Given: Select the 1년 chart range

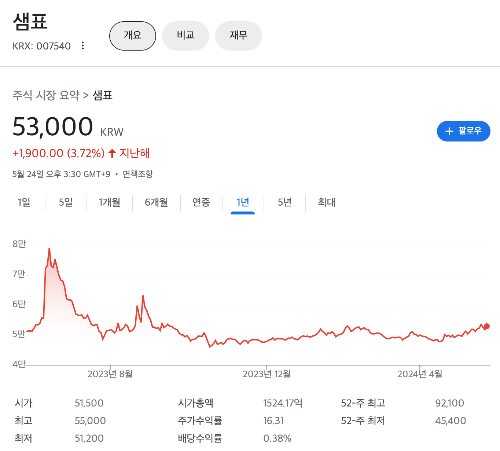Looking at the screenshot, I should (243, 202).
